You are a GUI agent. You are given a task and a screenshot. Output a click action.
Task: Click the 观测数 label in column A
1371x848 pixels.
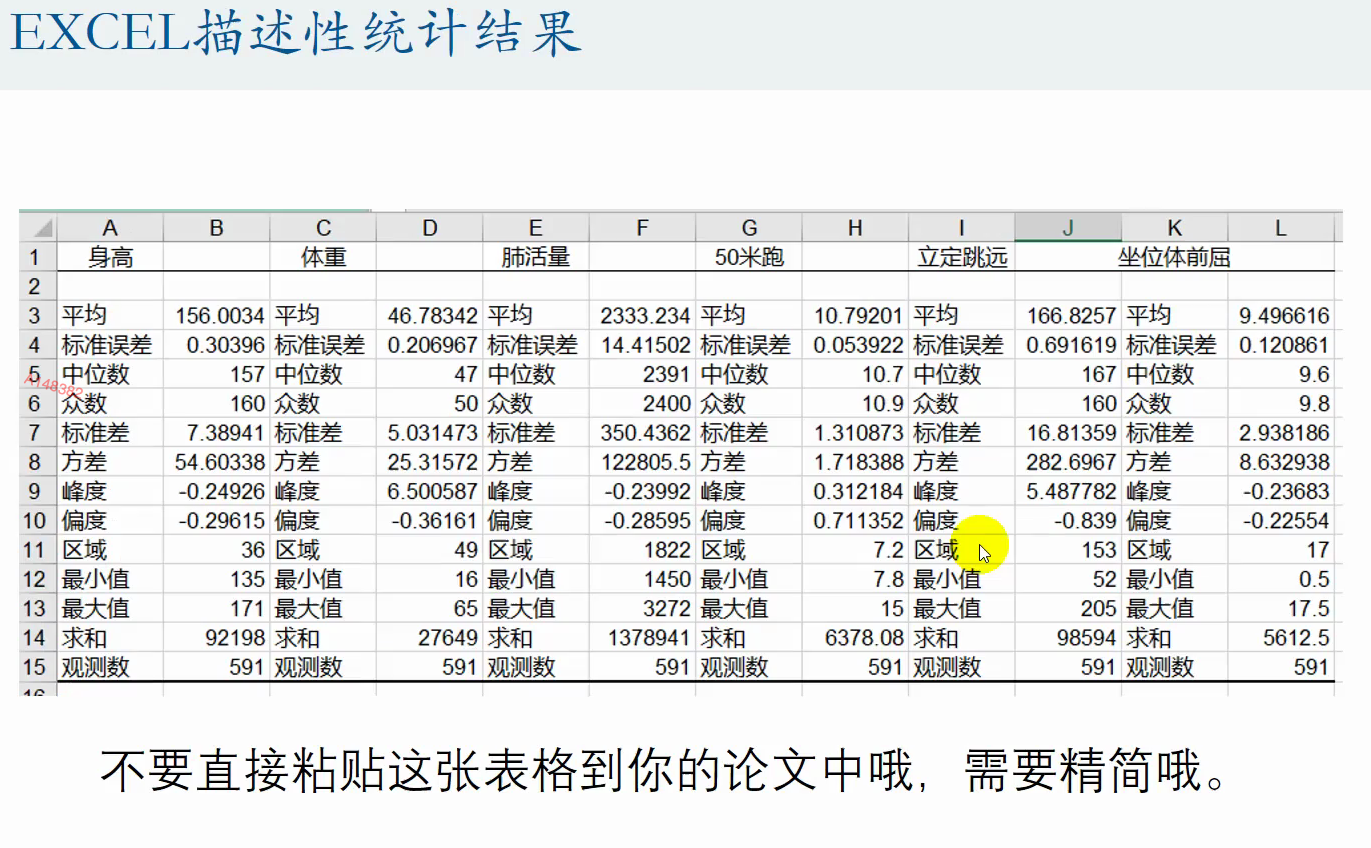point(95,667)
